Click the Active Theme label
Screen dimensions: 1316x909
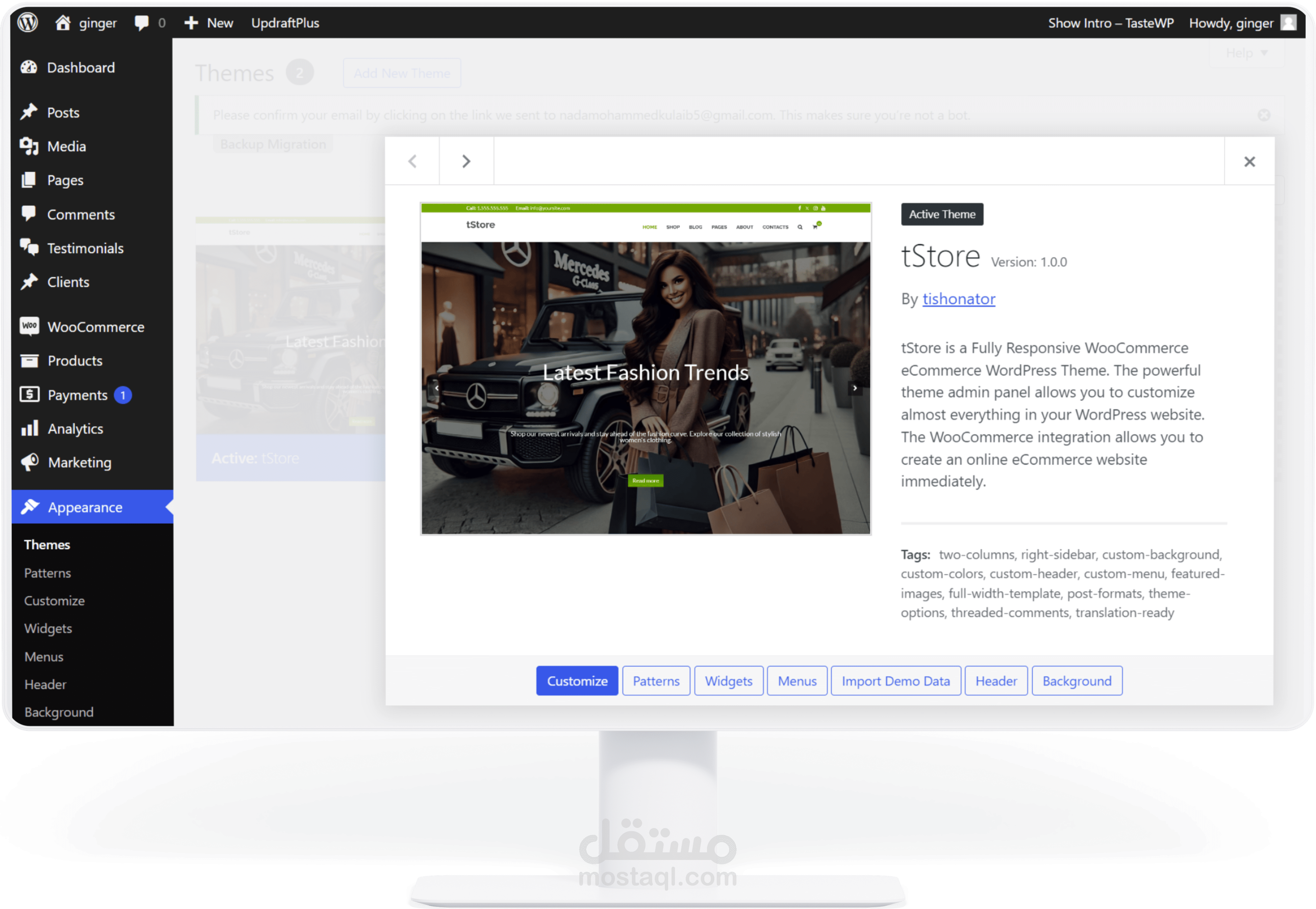[x=942, y=214]
